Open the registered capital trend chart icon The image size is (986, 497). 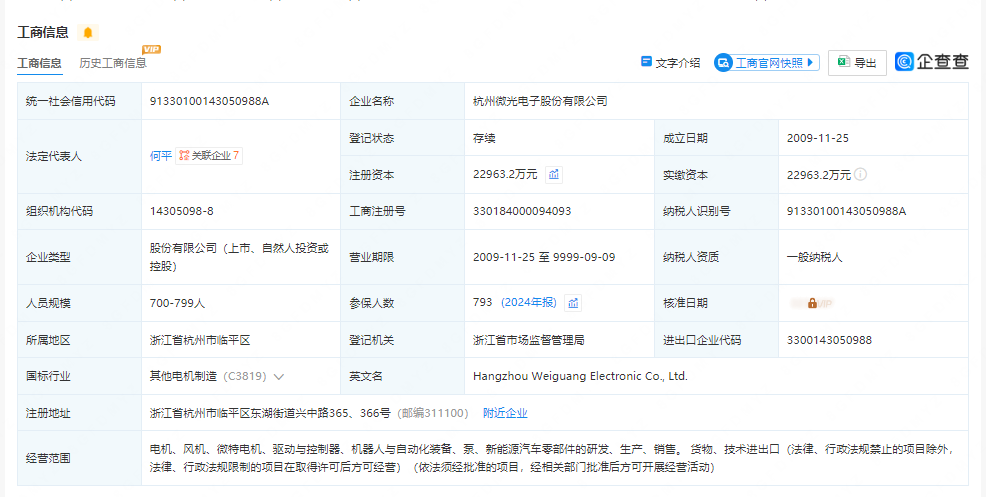coord(554,174)
